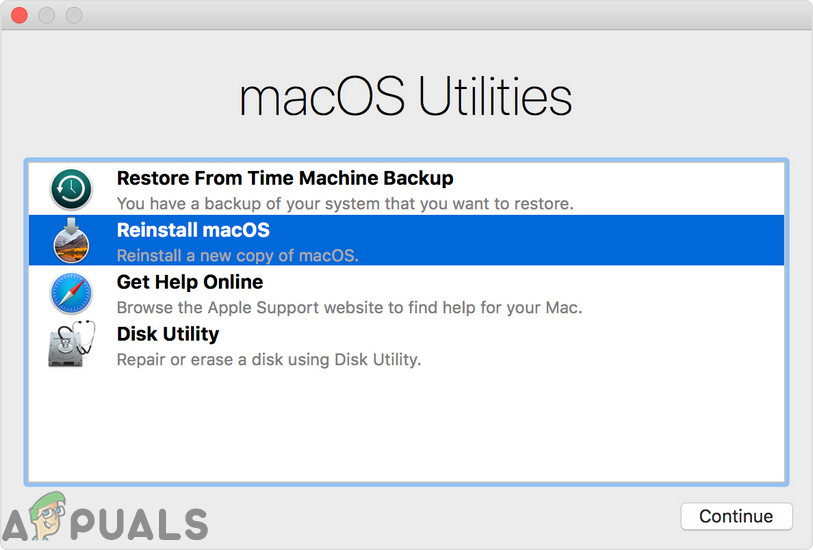Pick the Get Help Online title

coord(190,283)
